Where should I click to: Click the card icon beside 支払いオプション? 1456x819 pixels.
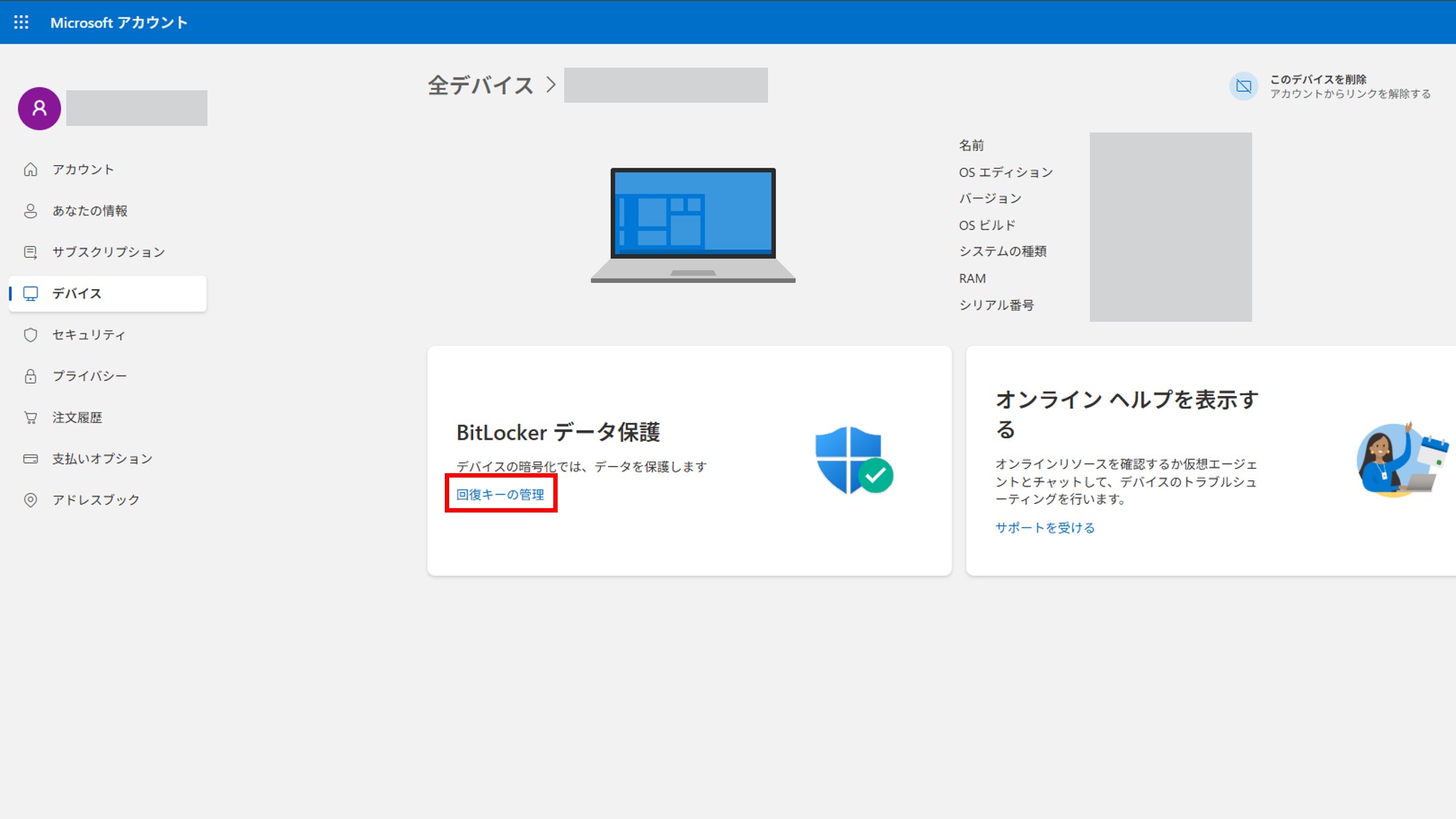[31, 459]
